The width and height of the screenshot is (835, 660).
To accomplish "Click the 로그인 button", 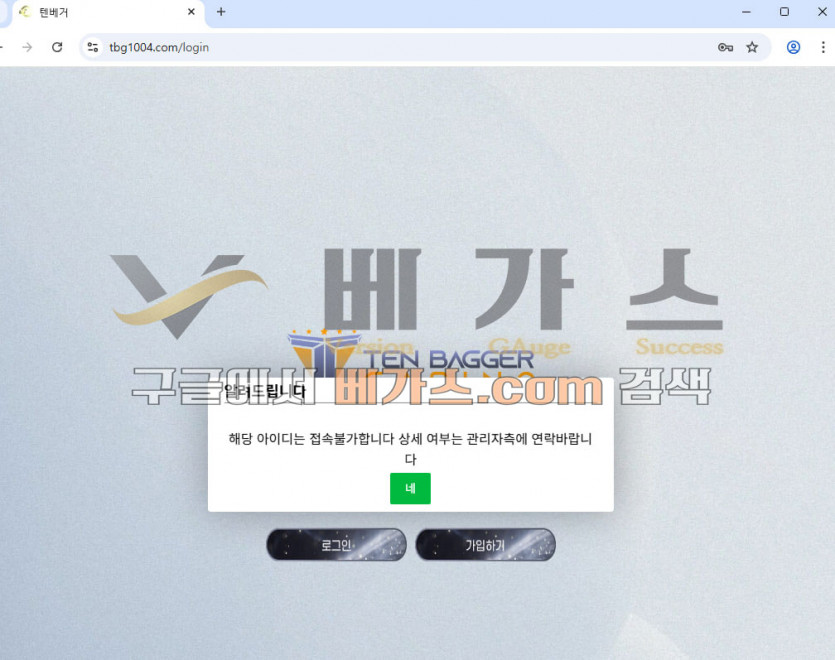I will coord(336,544).
